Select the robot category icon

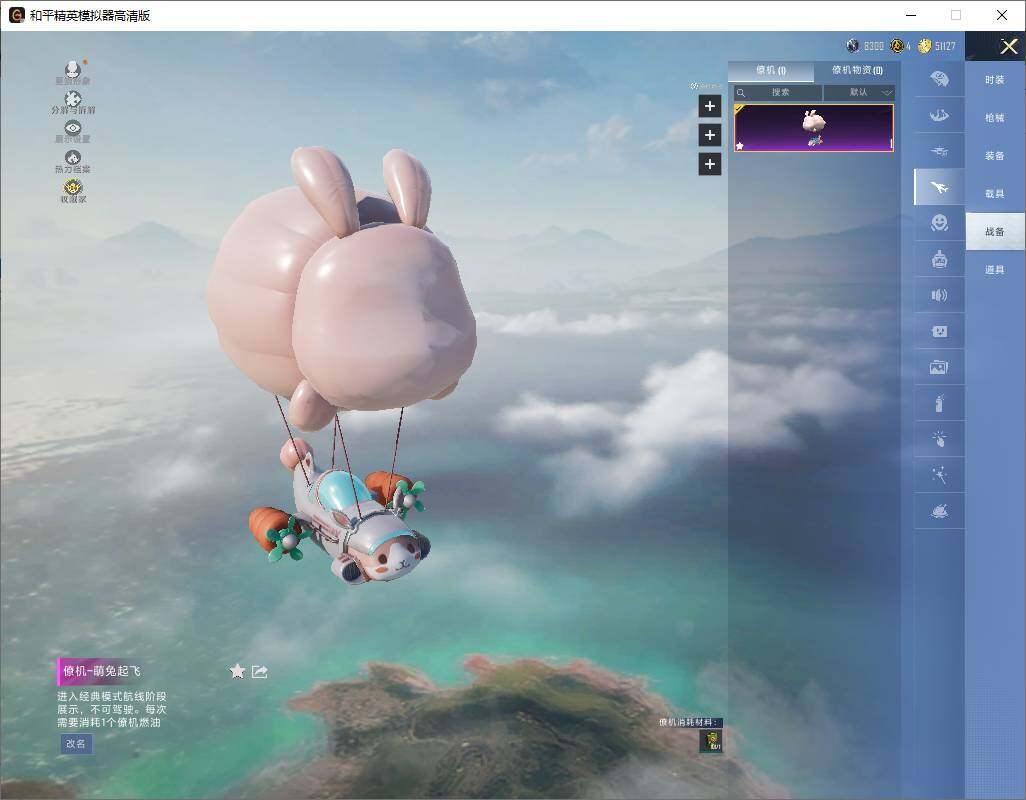939,260
